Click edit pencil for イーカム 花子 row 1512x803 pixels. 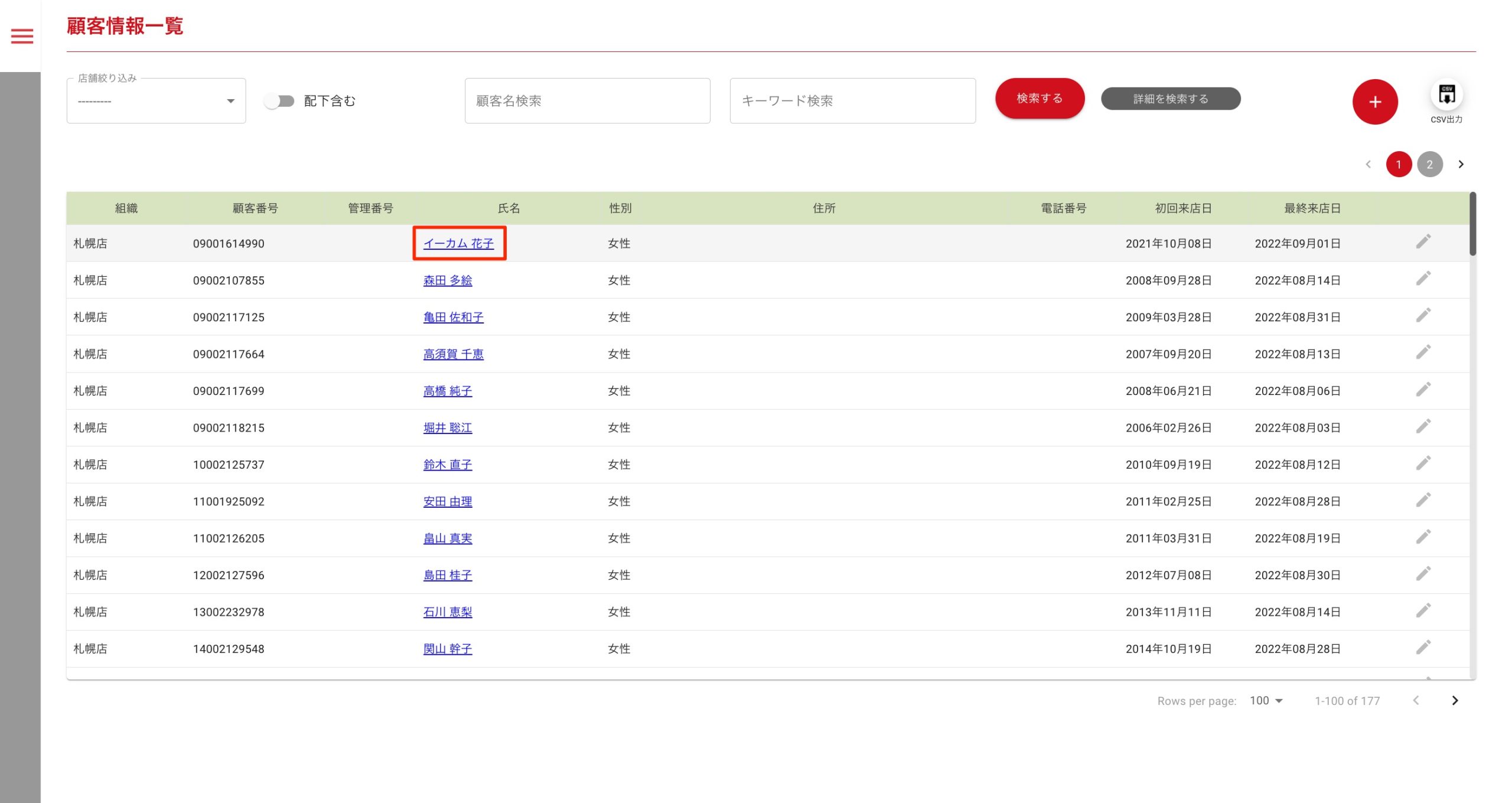(x=1423, y=241)
